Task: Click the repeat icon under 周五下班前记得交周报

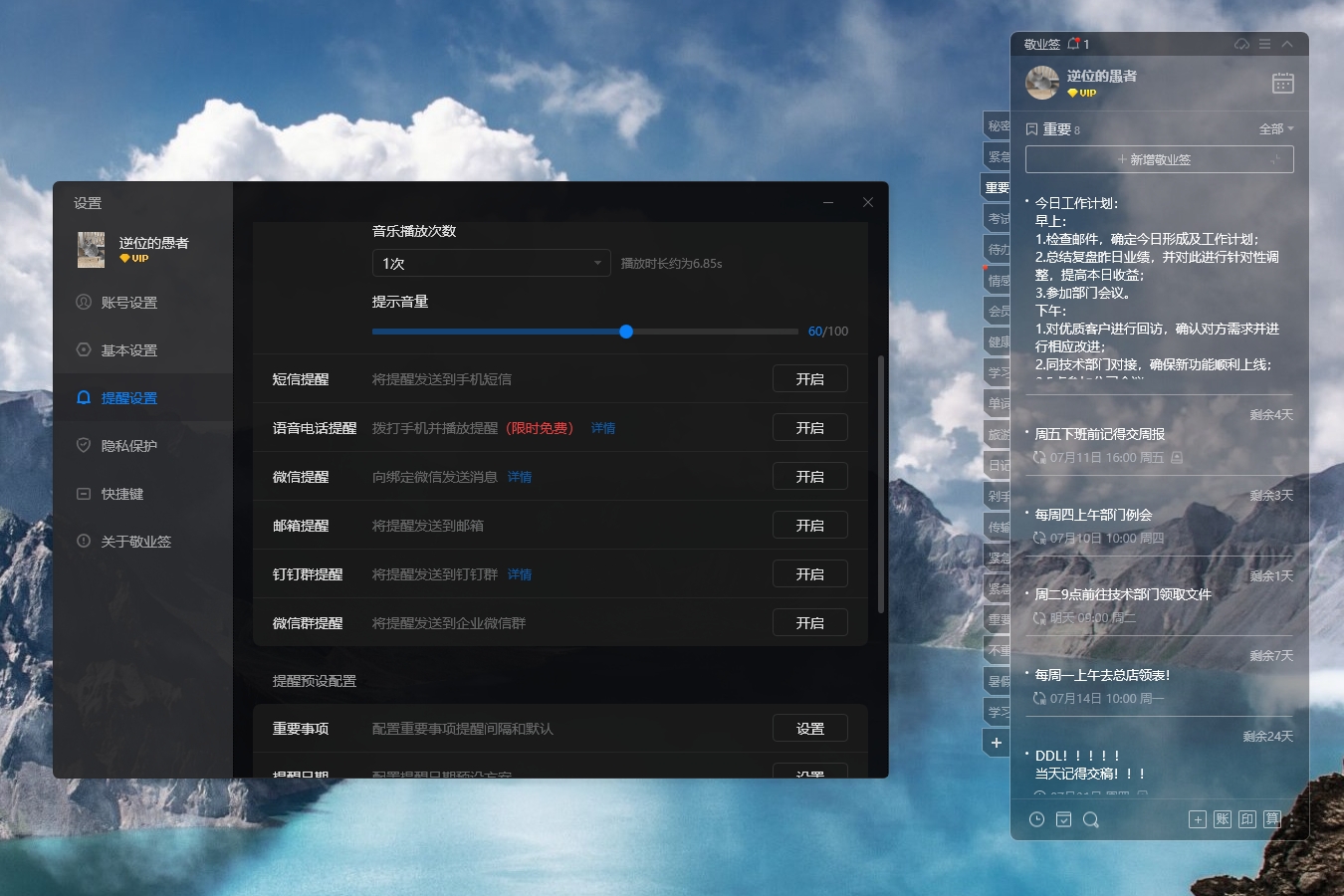Action: pyautogui.click(x=1039, y=458)
